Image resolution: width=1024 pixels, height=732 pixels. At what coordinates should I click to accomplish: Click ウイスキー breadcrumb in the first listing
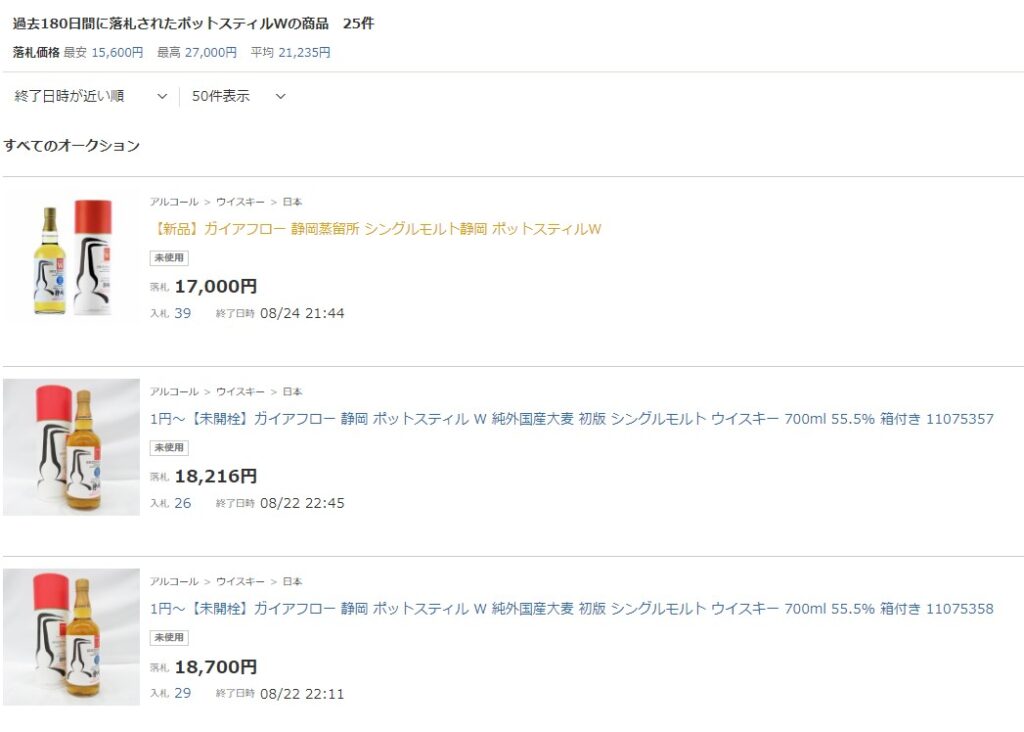240,202
